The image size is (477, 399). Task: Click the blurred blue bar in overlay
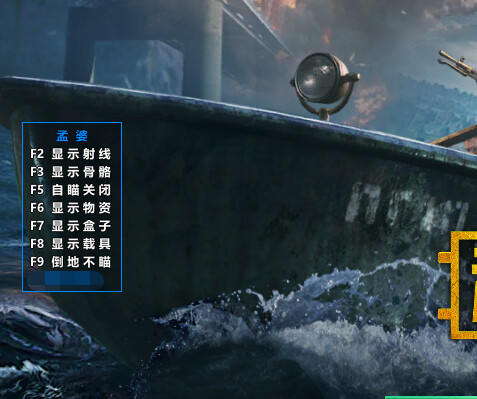tap(66, 280)
